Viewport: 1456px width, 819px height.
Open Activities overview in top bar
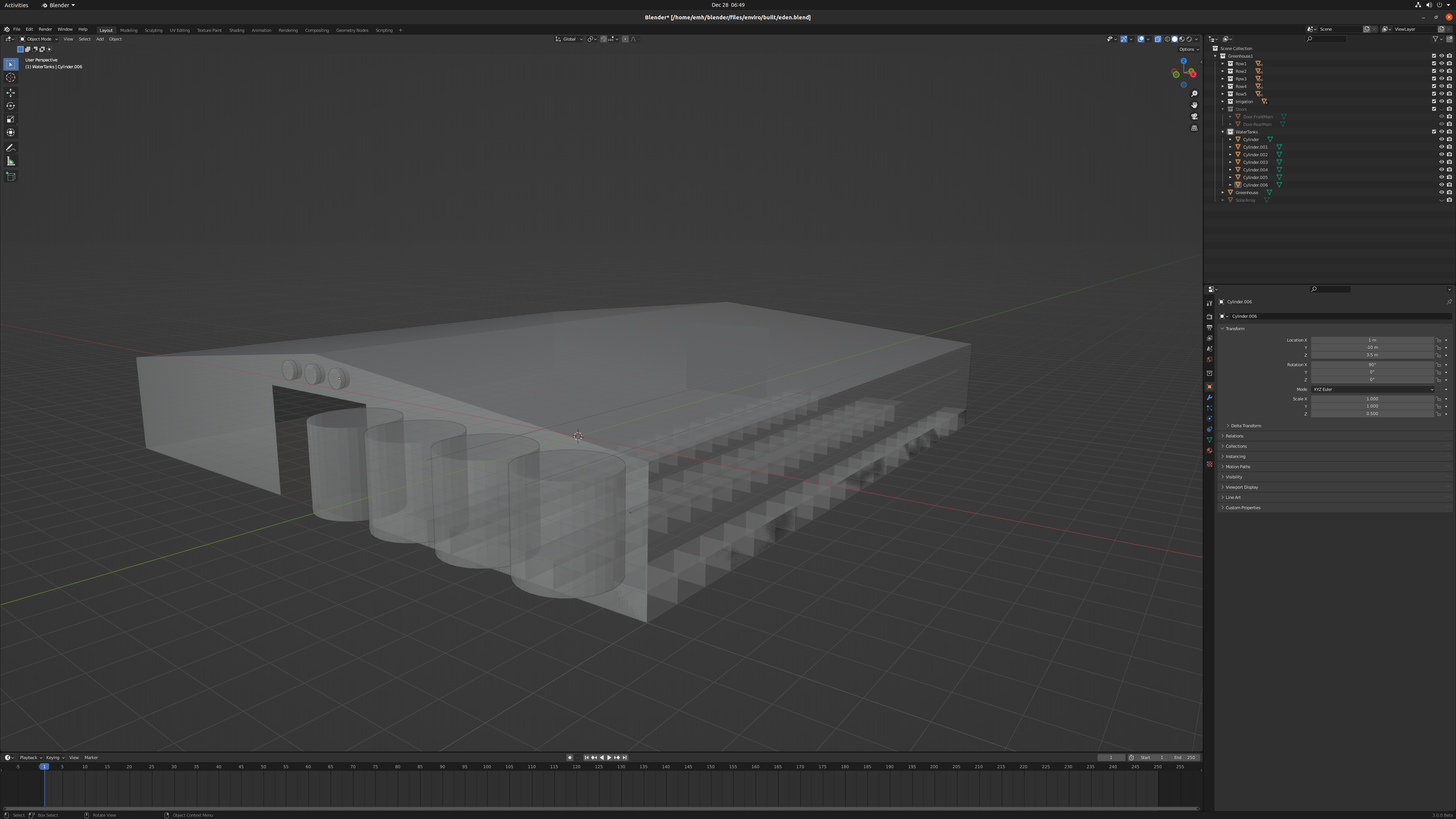tap(16, 5)
